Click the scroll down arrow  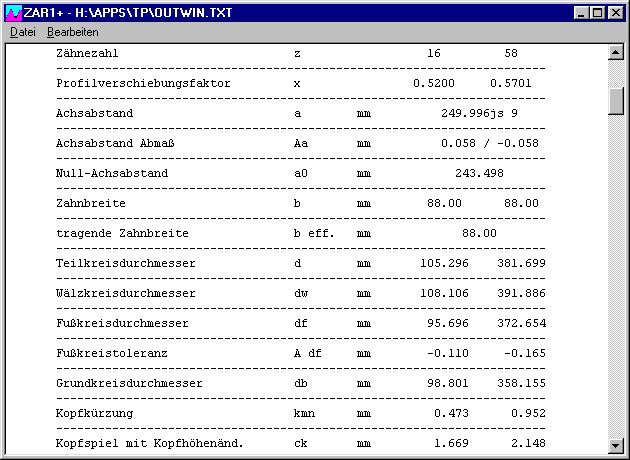click(616, 444)
